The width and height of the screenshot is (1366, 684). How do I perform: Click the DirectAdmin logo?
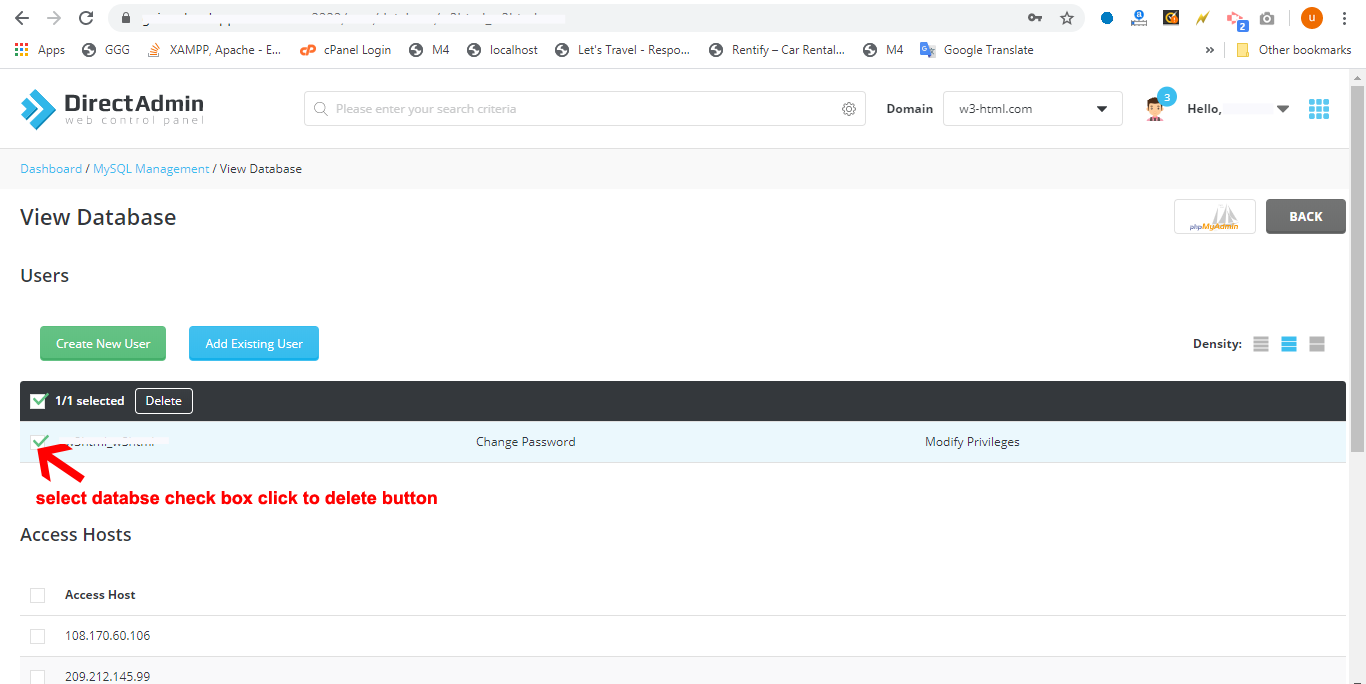(x=112, y=109)
